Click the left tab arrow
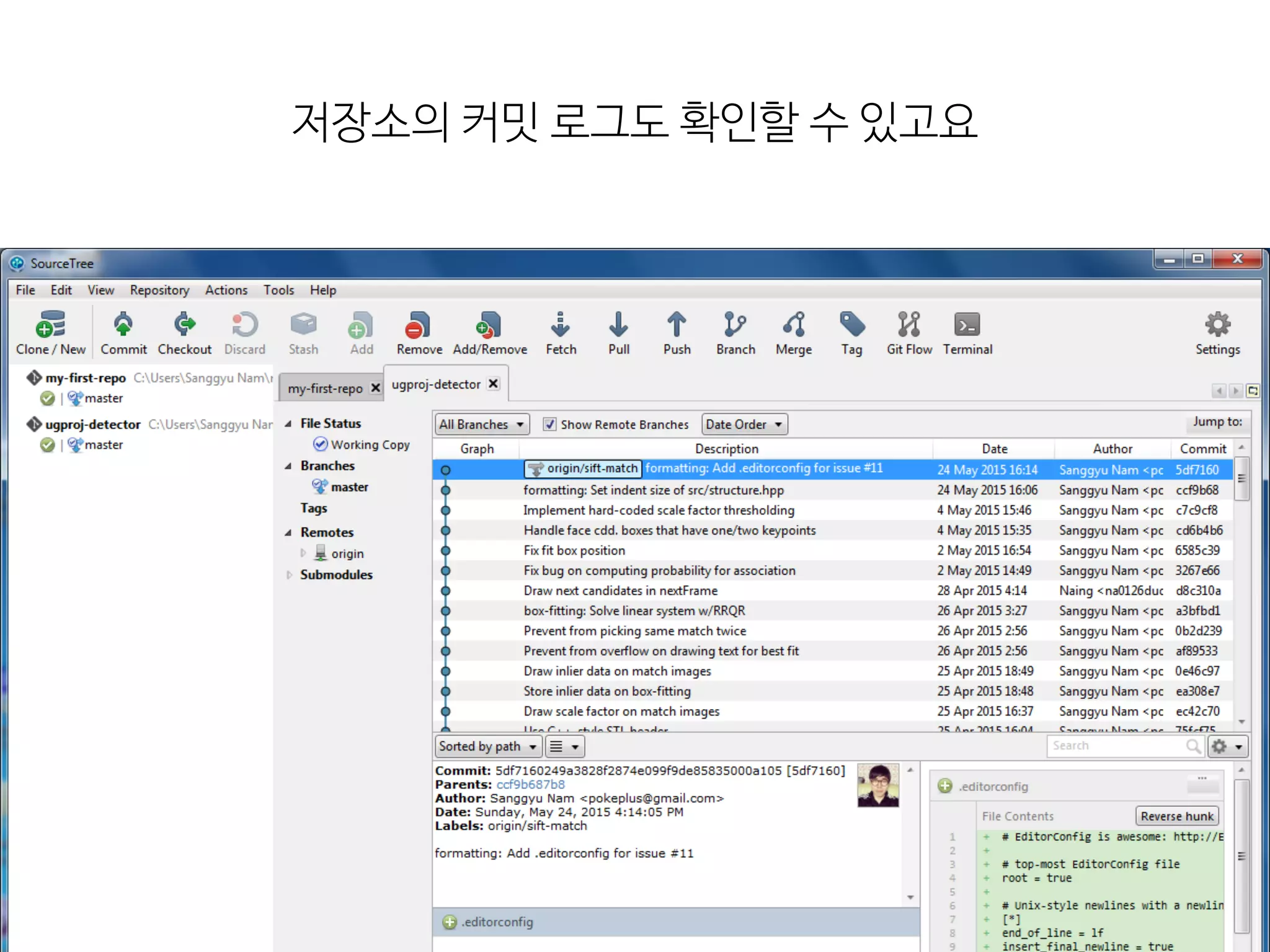 (1219, 390)
